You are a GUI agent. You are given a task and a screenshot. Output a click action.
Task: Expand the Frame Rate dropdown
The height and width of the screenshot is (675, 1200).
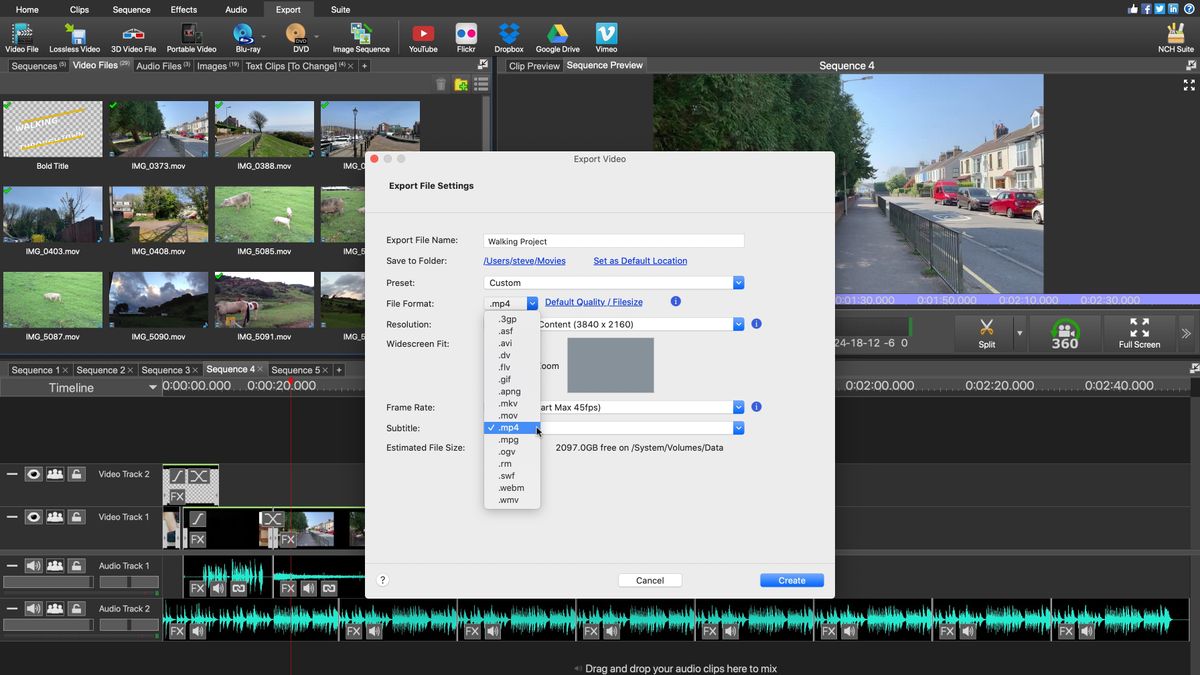coord(738,407)
